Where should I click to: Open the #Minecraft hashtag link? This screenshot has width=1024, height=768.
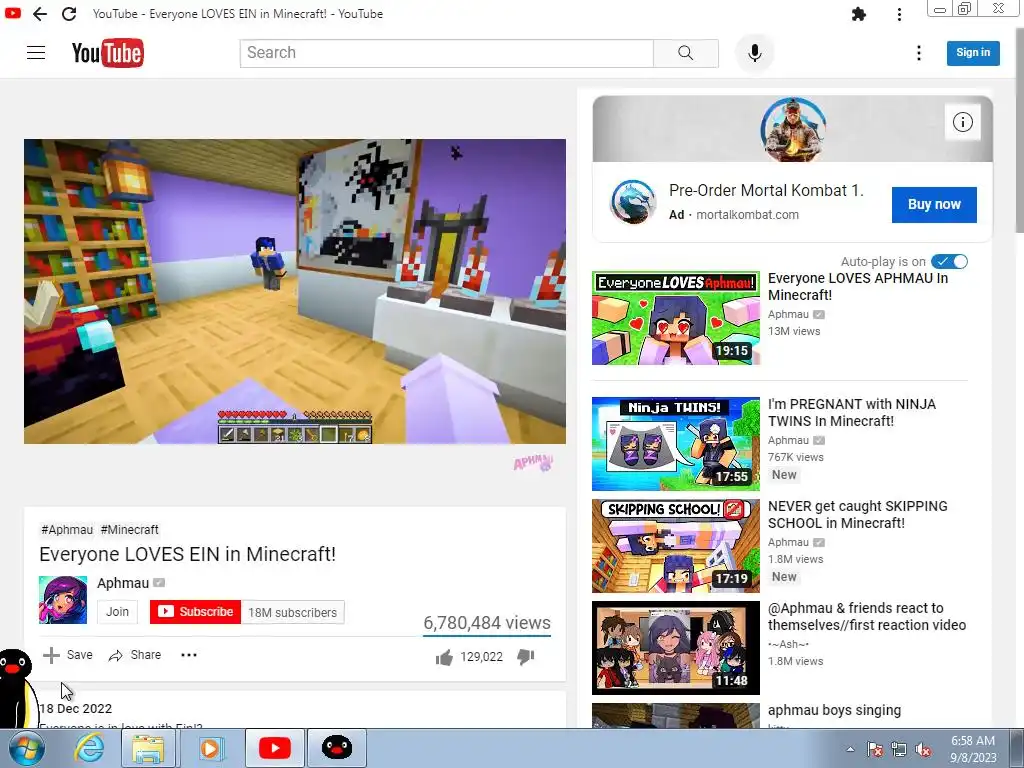(129, 530)
